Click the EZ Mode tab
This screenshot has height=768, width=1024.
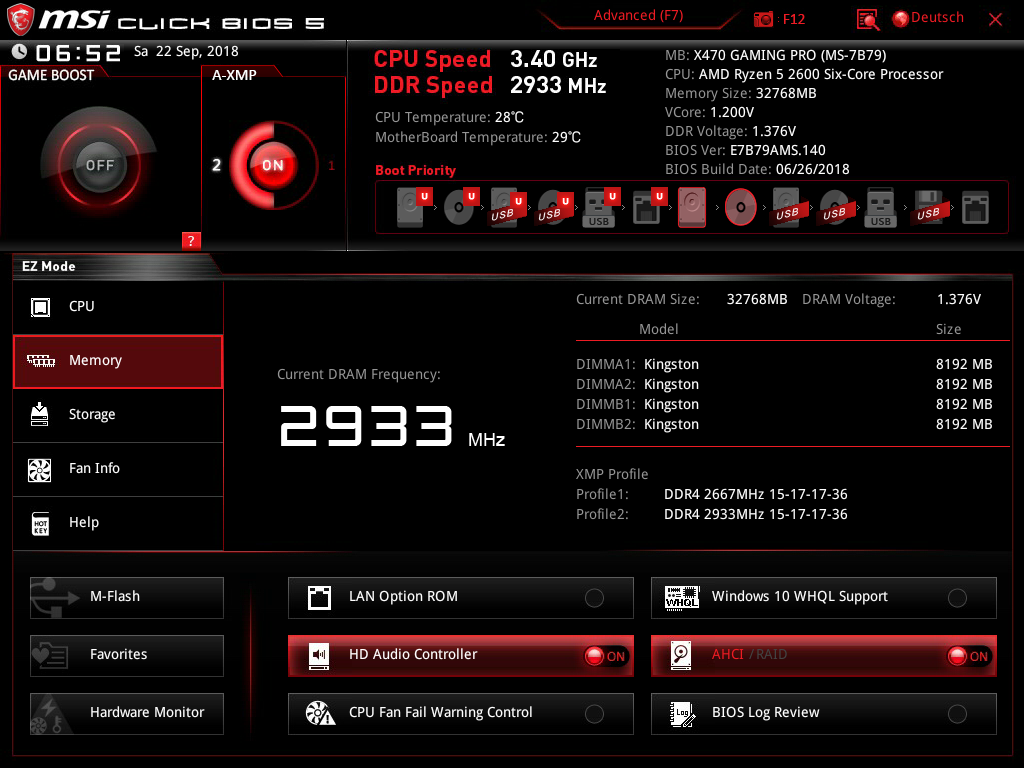49,266
